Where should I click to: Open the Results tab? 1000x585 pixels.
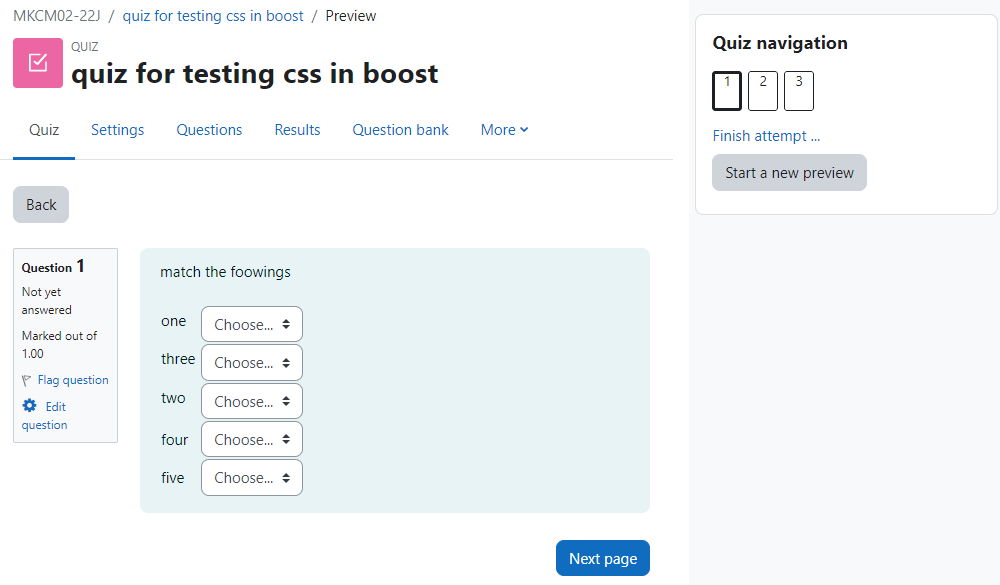(297, 130)
